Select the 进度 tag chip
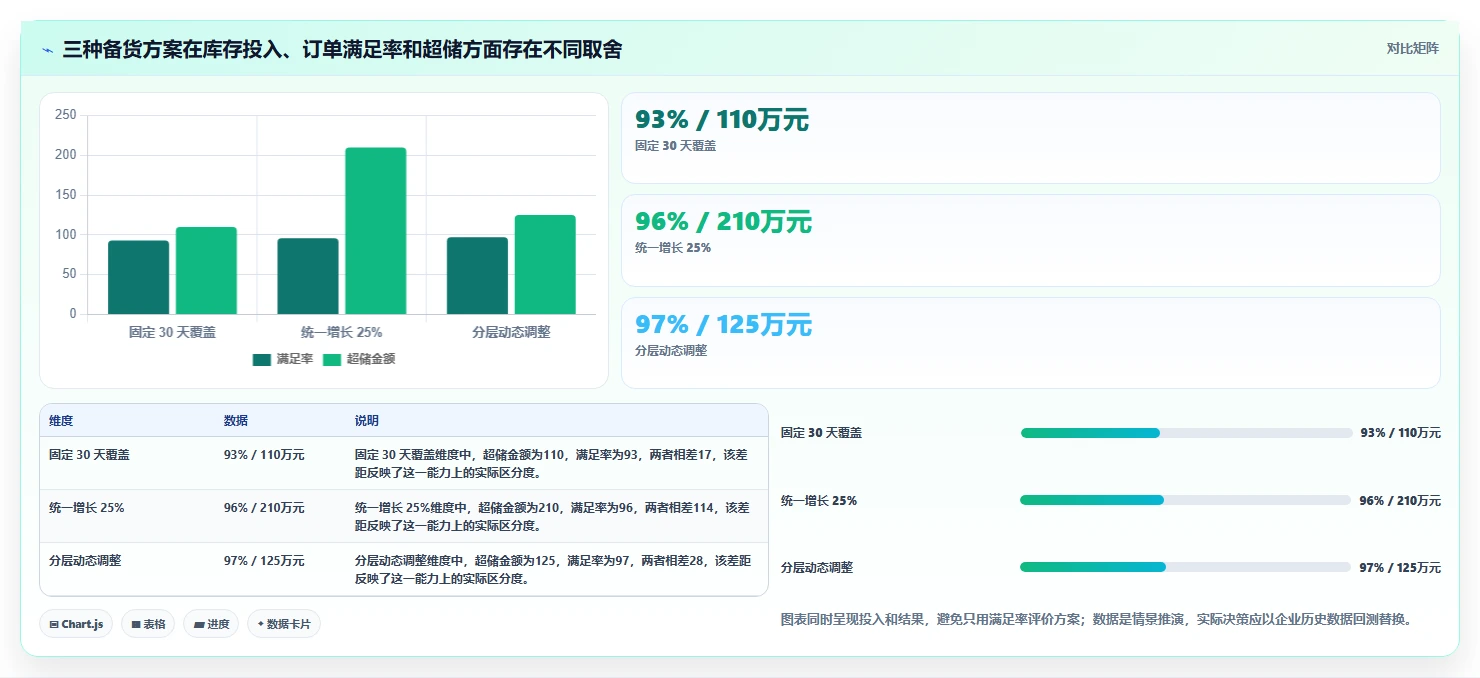Screen dimensions: 1480x678 click(211, 624)
